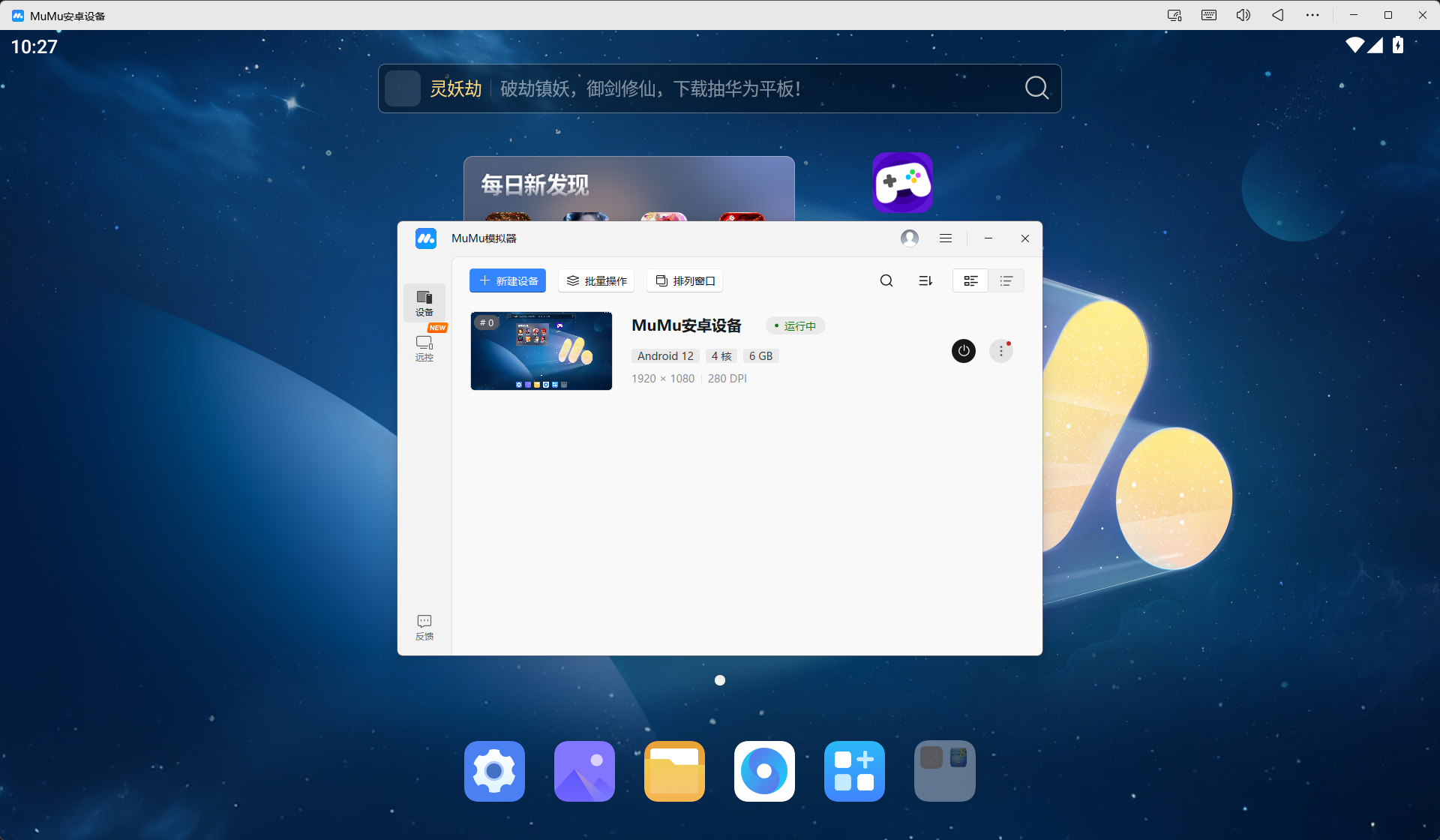Click the 新建设备 create device button
The width and height of the screenshot is (1440, 840).
tap(508, 280)
